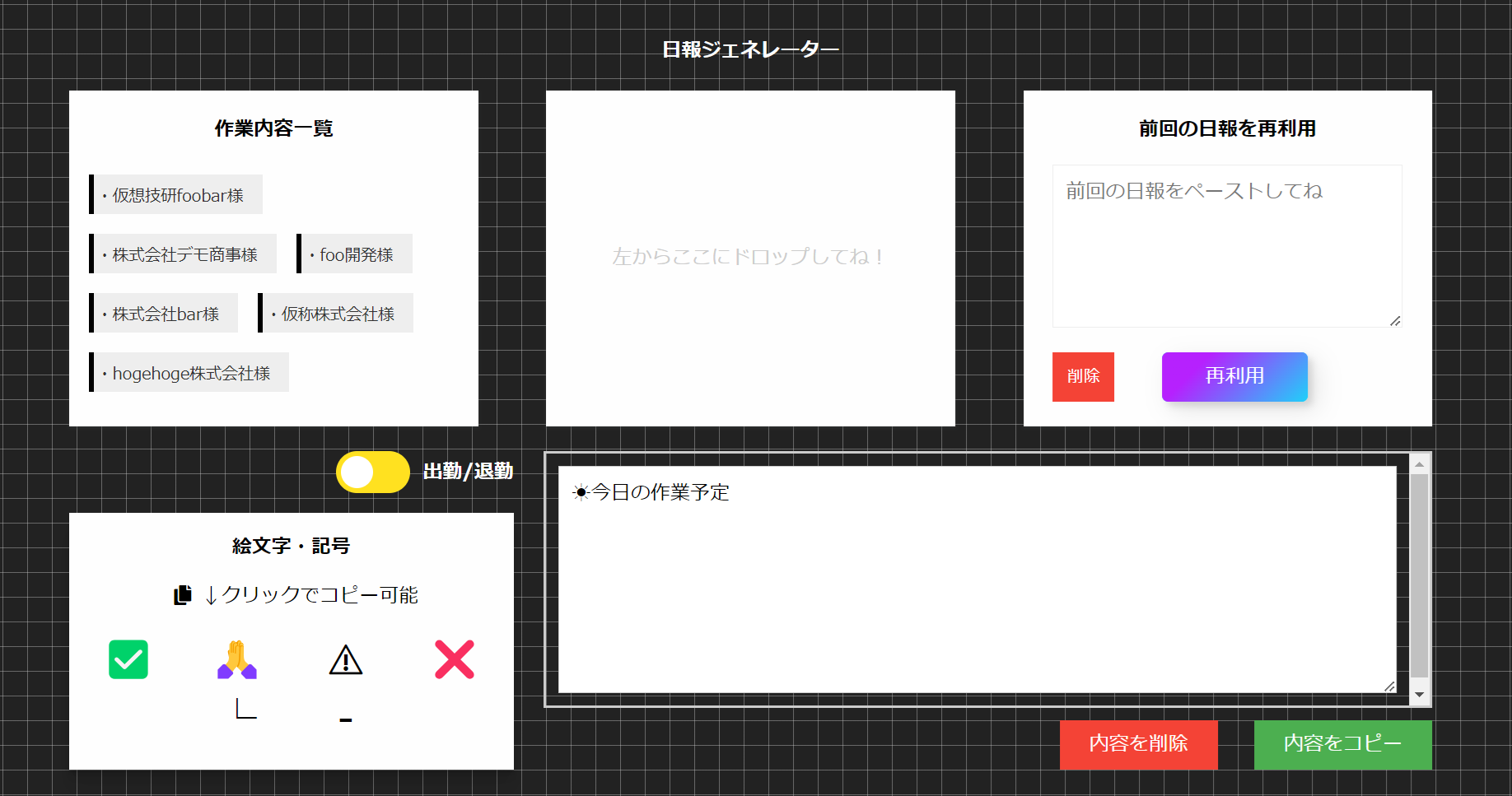Copy the red cross mark emoji

click(x=455, y=659)
